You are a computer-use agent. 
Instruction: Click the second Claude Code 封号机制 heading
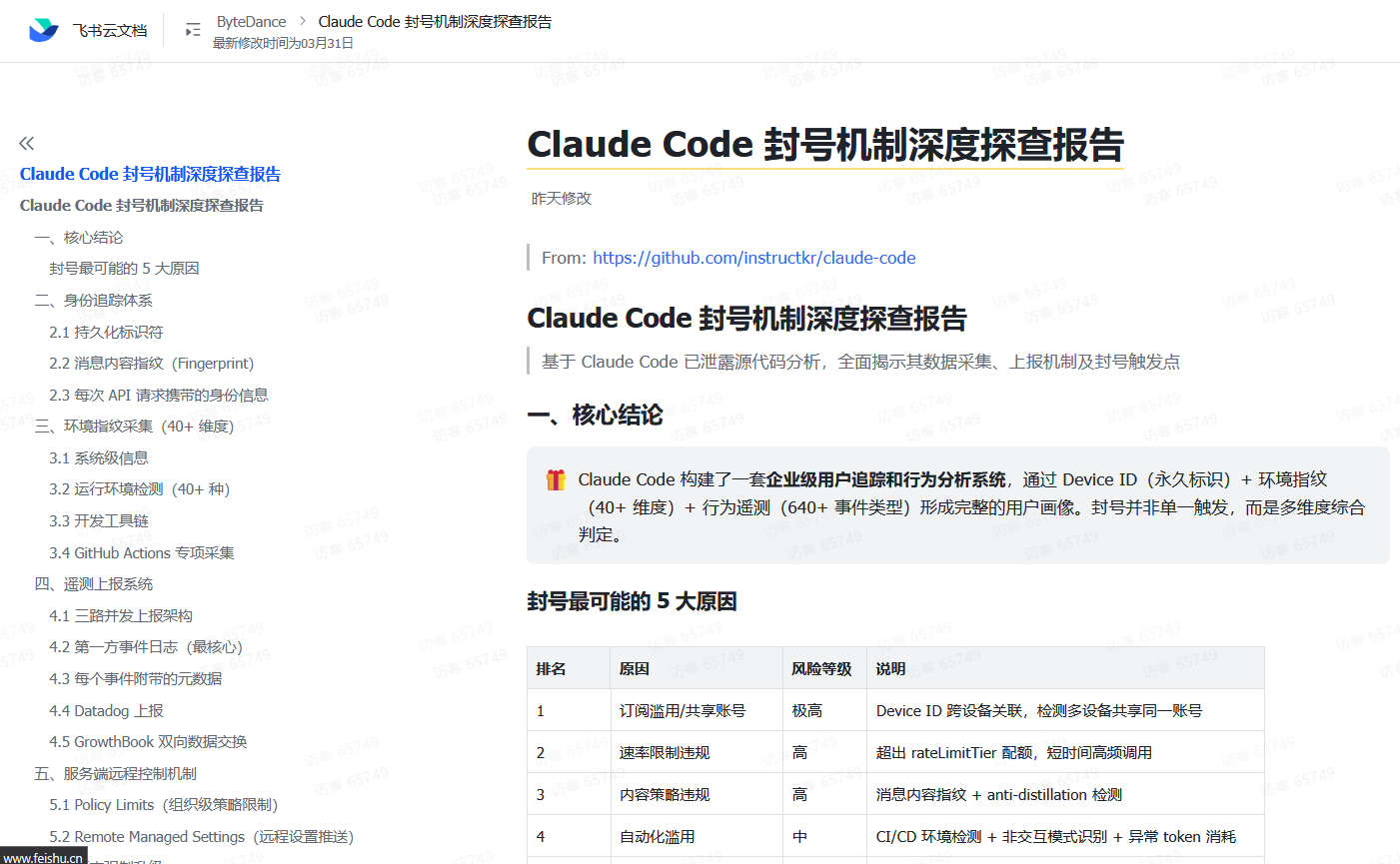click(x=746, y=319)
